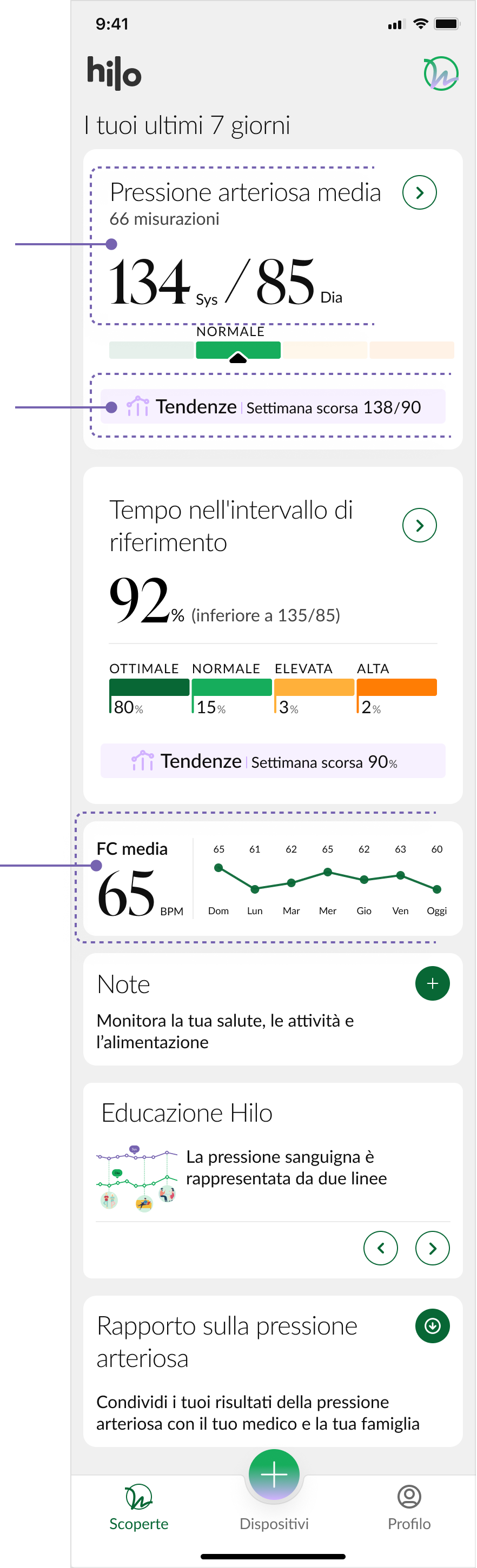Expand Tempo nell'intervallo di riferimento arrow
This screenshot has height=1568, width=477.
[420, 526]
